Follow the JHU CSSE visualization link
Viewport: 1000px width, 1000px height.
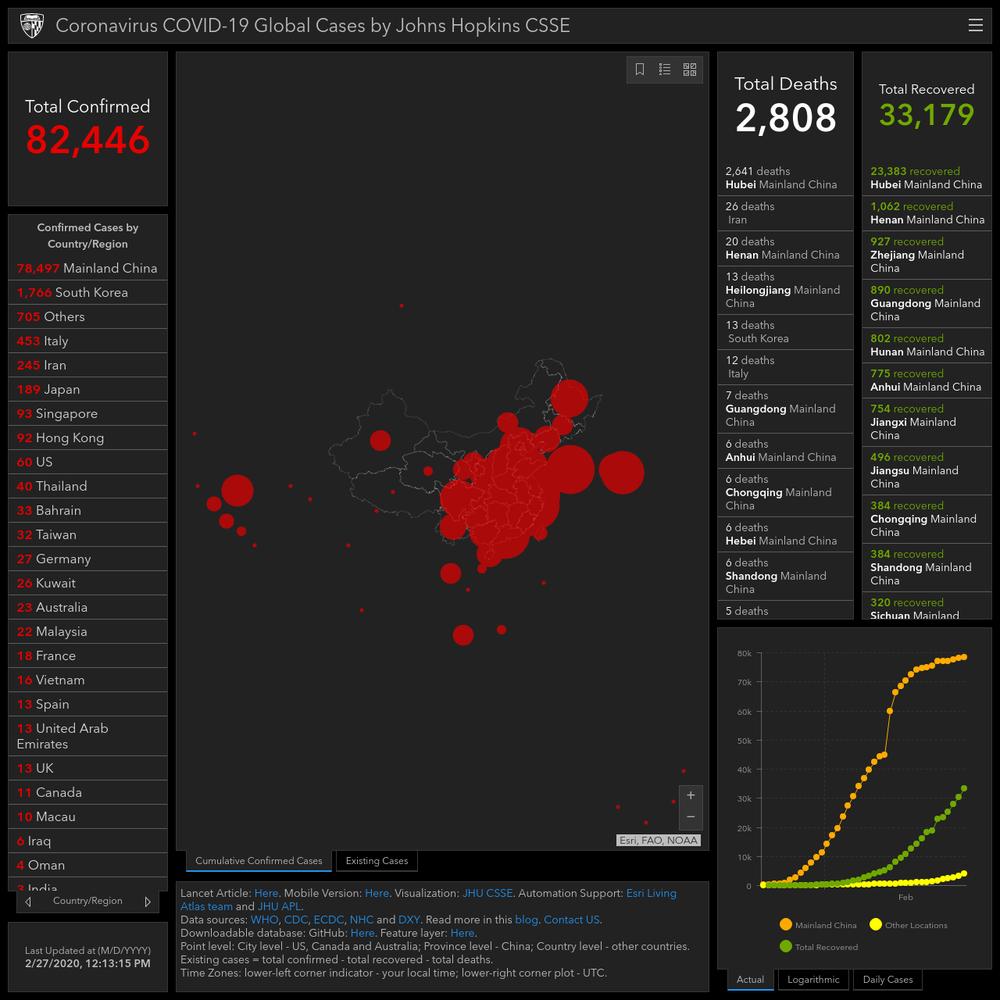coord(487,893)
